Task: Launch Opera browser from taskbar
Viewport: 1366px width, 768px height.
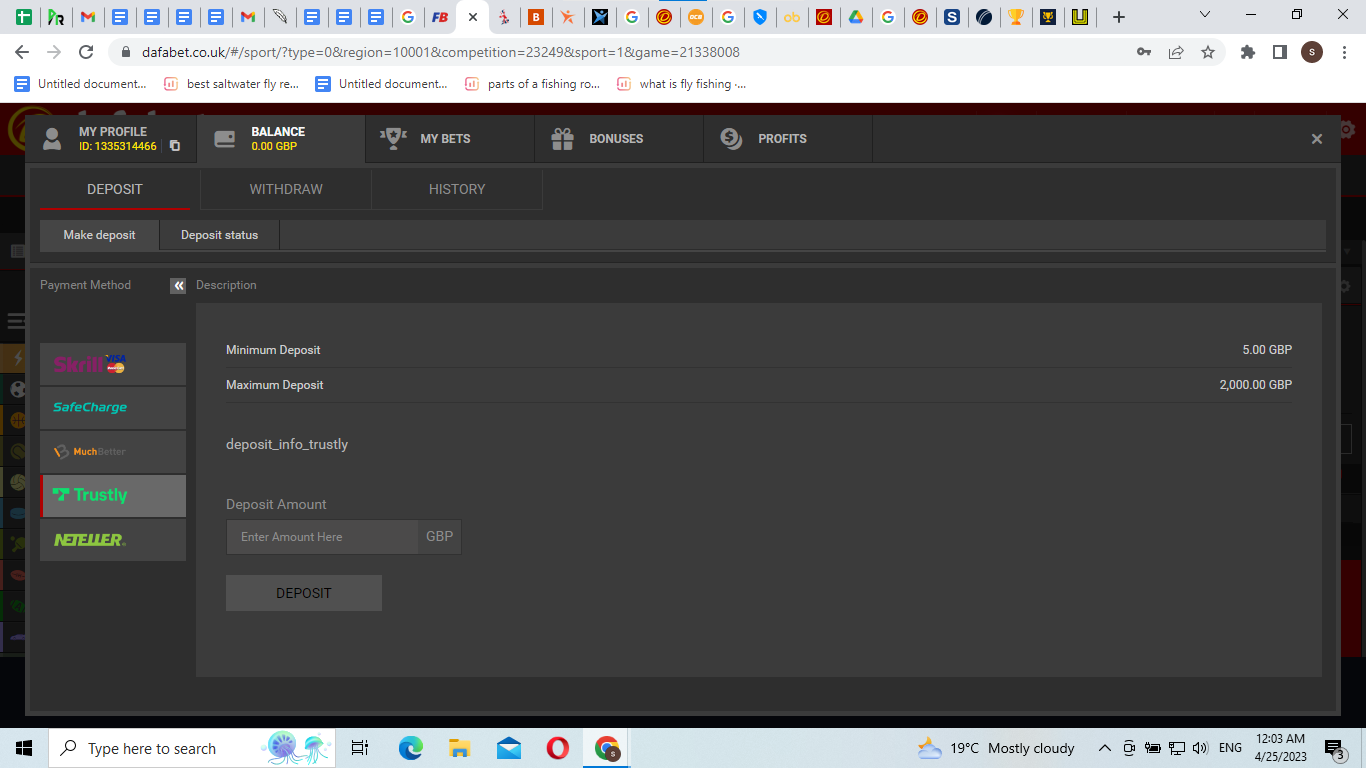Action: (557, 748)
